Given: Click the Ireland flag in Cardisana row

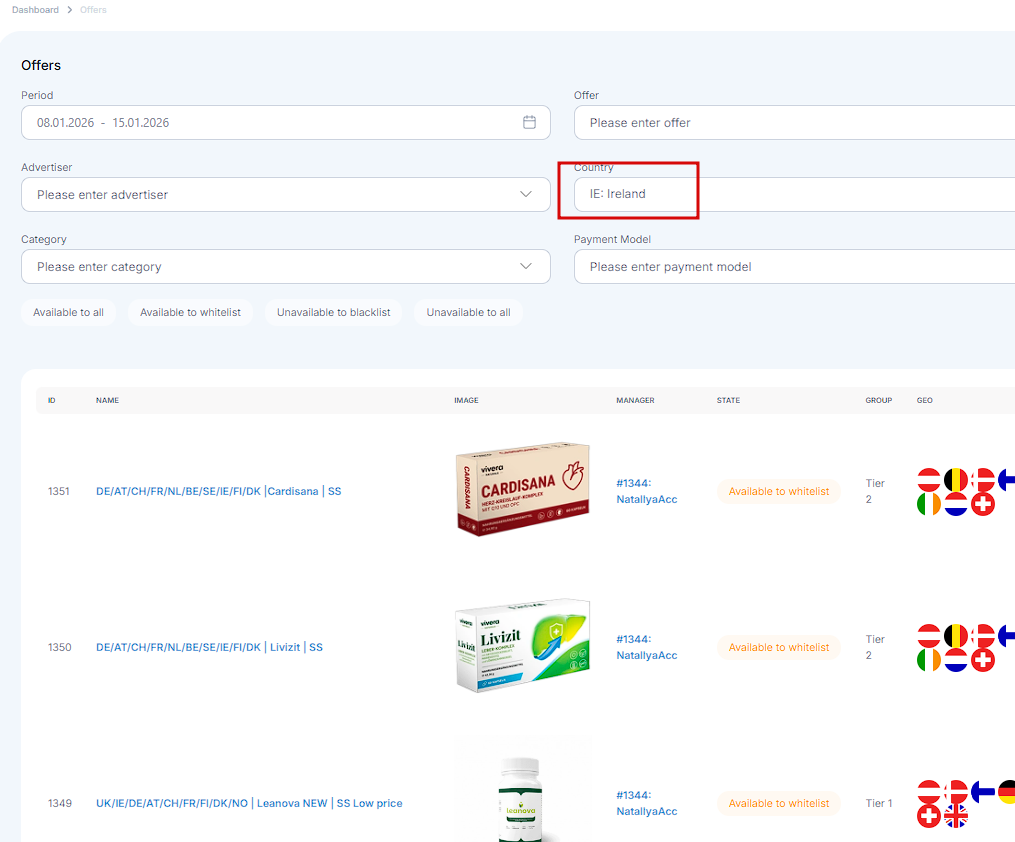Looking at the screenshot, I should tap(929, 504).
